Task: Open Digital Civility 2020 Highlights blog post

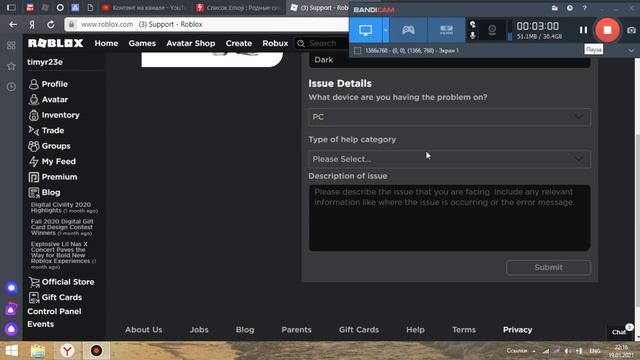Action: tap(64, 207)
